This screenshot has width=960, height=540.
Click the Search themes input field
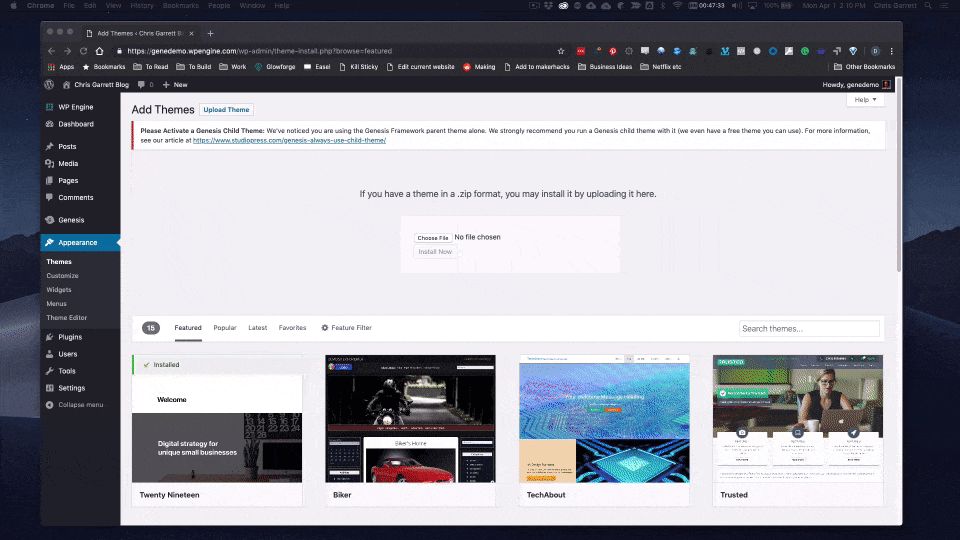pyautogui.click(x=809, y=328)
